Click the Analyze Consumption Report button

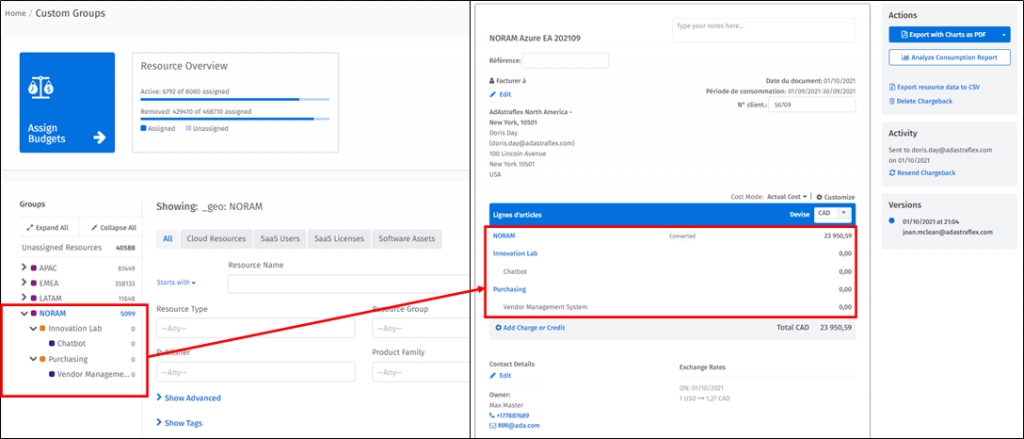tap(949, 57)
